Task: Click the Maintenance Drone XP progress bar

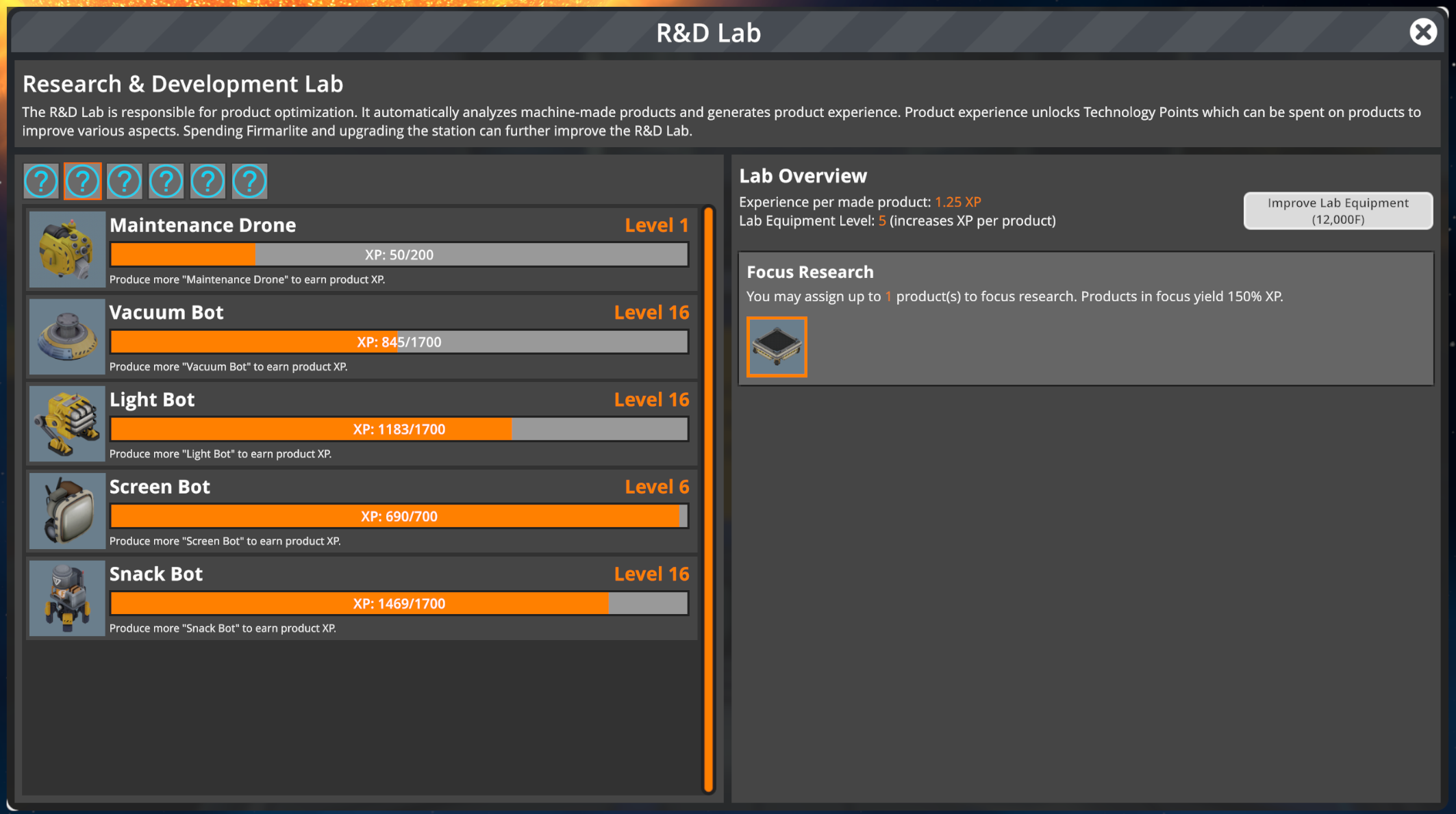Action: click(x=399, y=255)
